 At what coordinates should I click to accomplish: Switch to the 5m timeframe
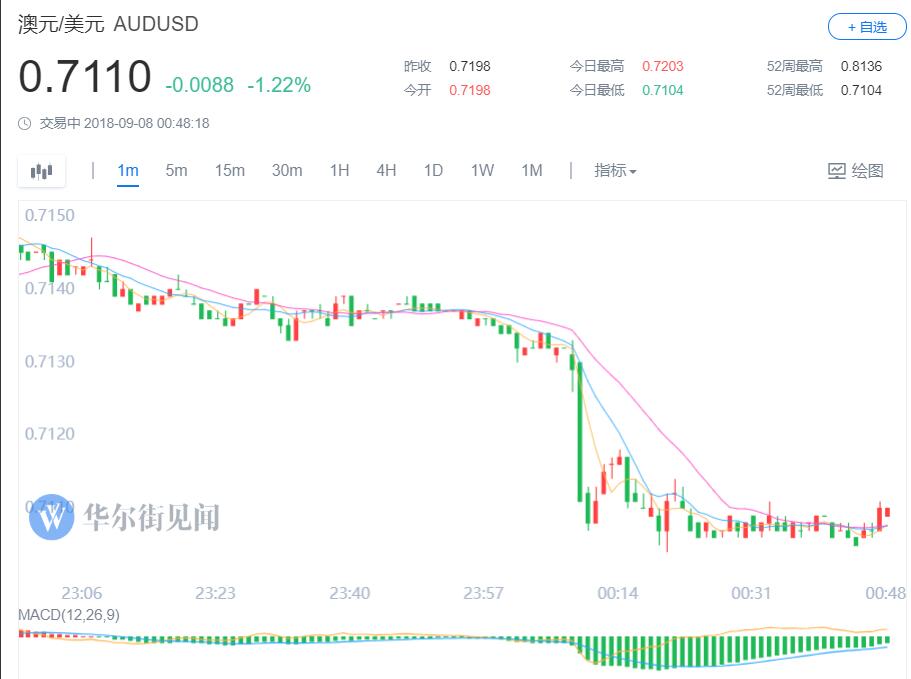pos(176,171)
